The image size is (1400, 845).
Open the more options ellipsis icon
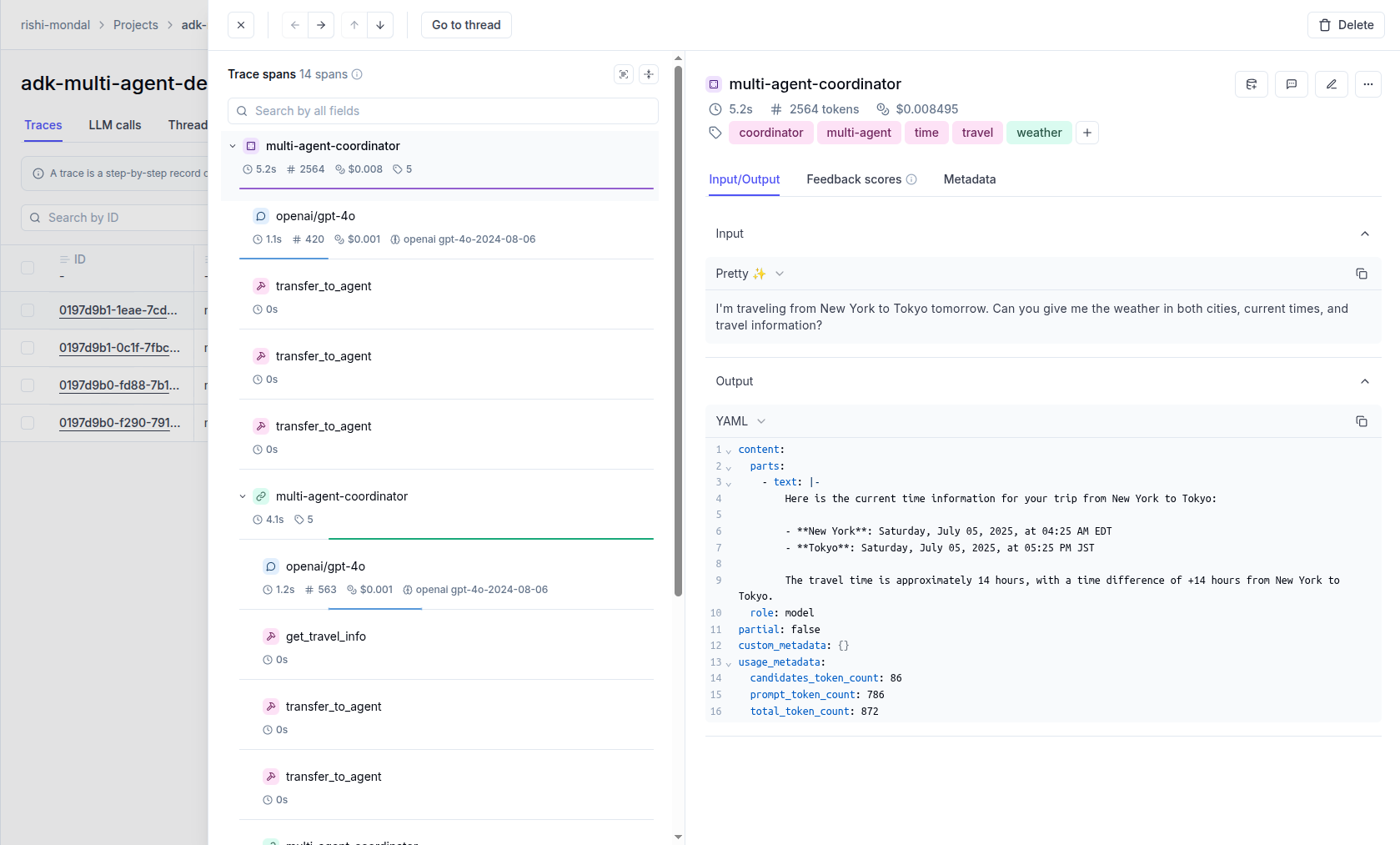coord(1367,84)
